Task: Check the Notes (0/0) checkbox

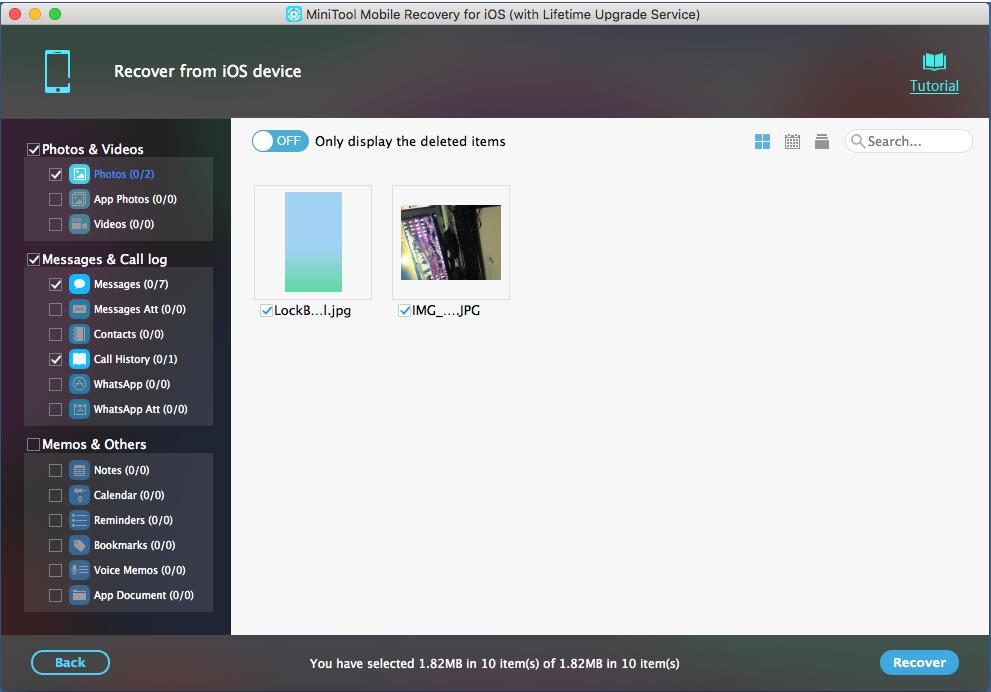Action: click(x=56, y=470)
